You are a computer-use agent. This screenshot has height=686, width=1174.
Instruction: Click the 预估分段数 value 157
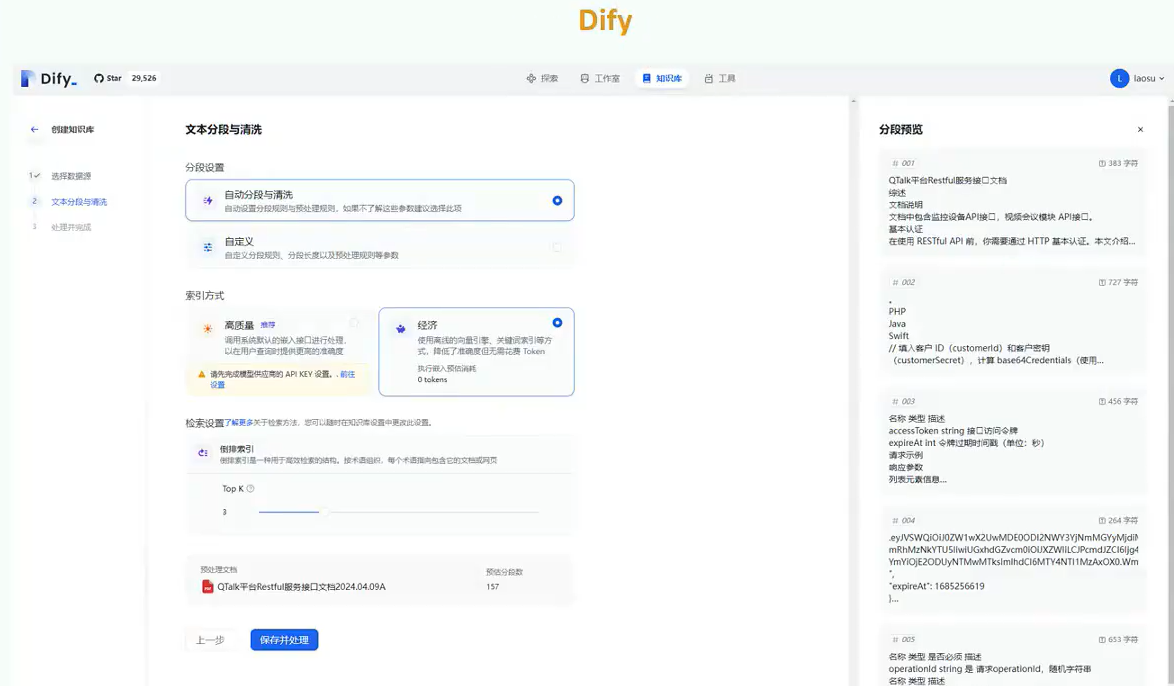pyautogui.click(x=493, y=586)
